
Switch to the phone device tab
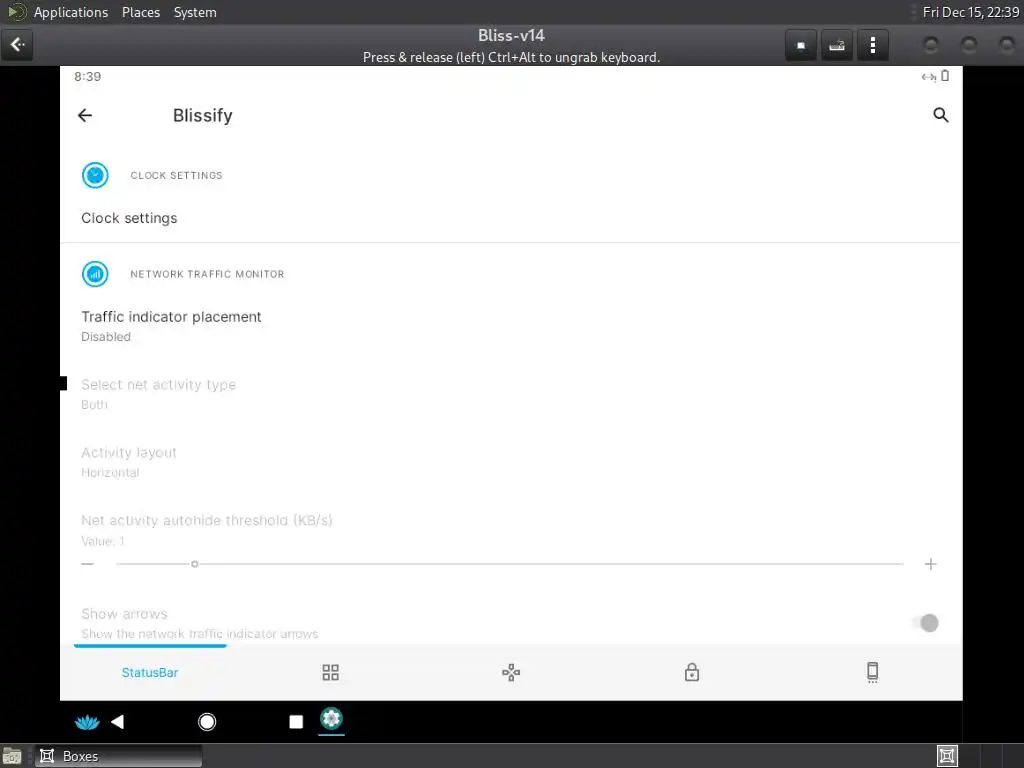coord(872,672)
